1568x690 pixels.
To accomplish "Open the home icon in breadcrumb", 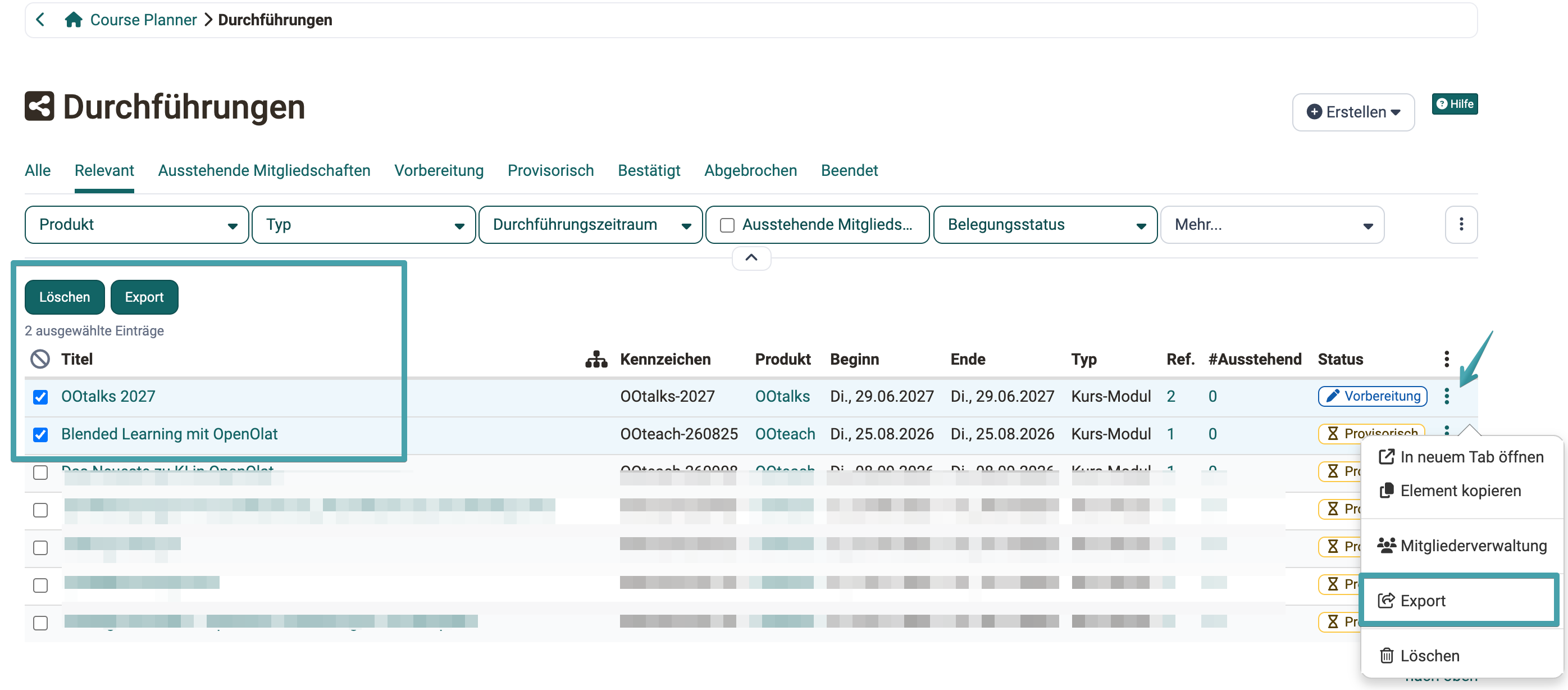I will (x=74, y=20).
